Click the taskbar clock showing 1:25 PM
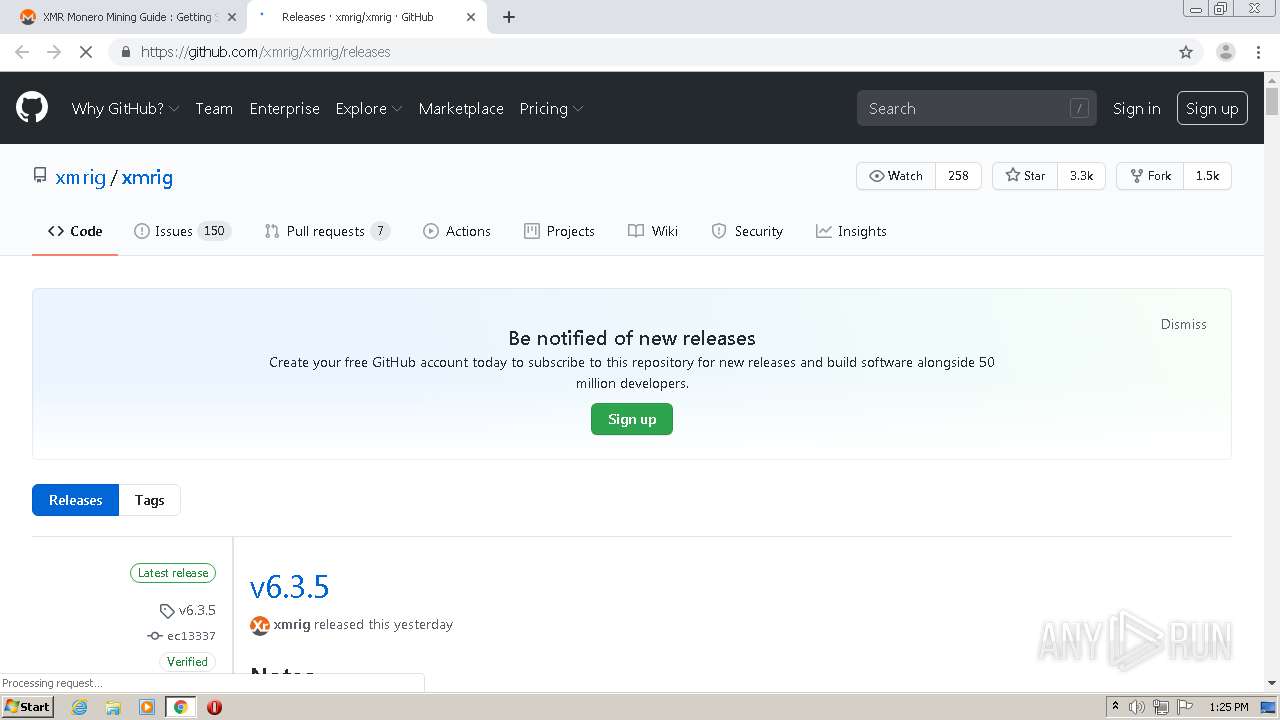The width and height of the screenshot is (1280, 720). coord(1229,707)
